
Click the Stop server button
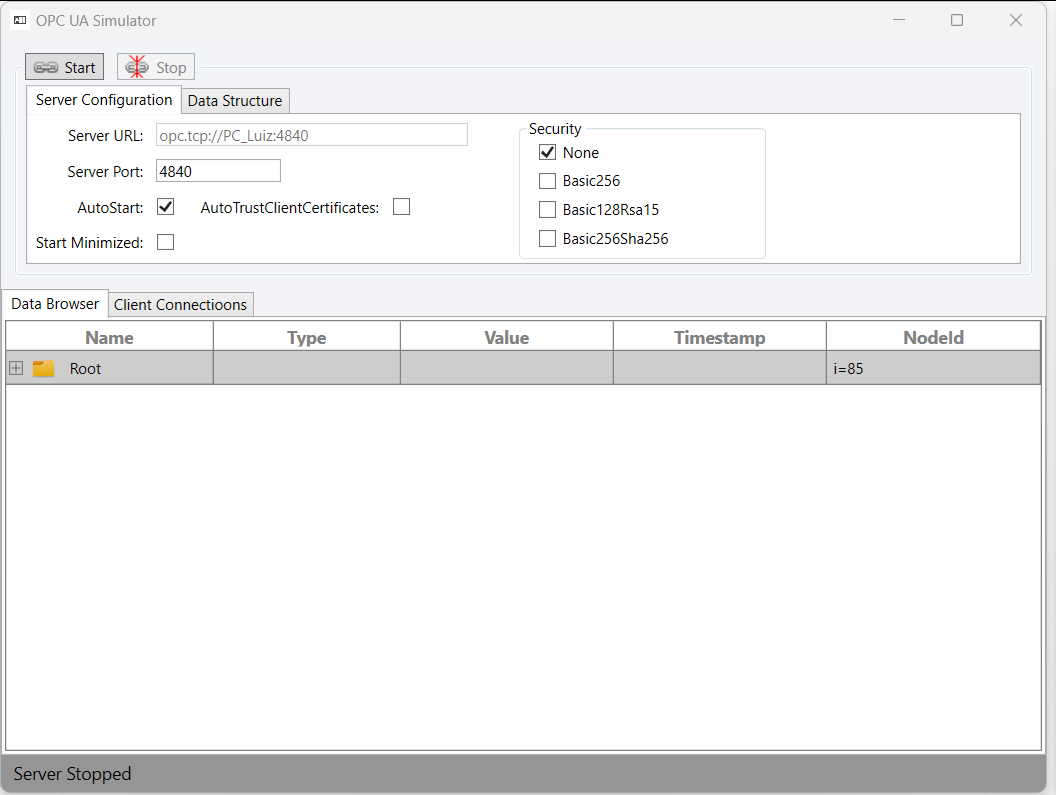click(156, 67)
